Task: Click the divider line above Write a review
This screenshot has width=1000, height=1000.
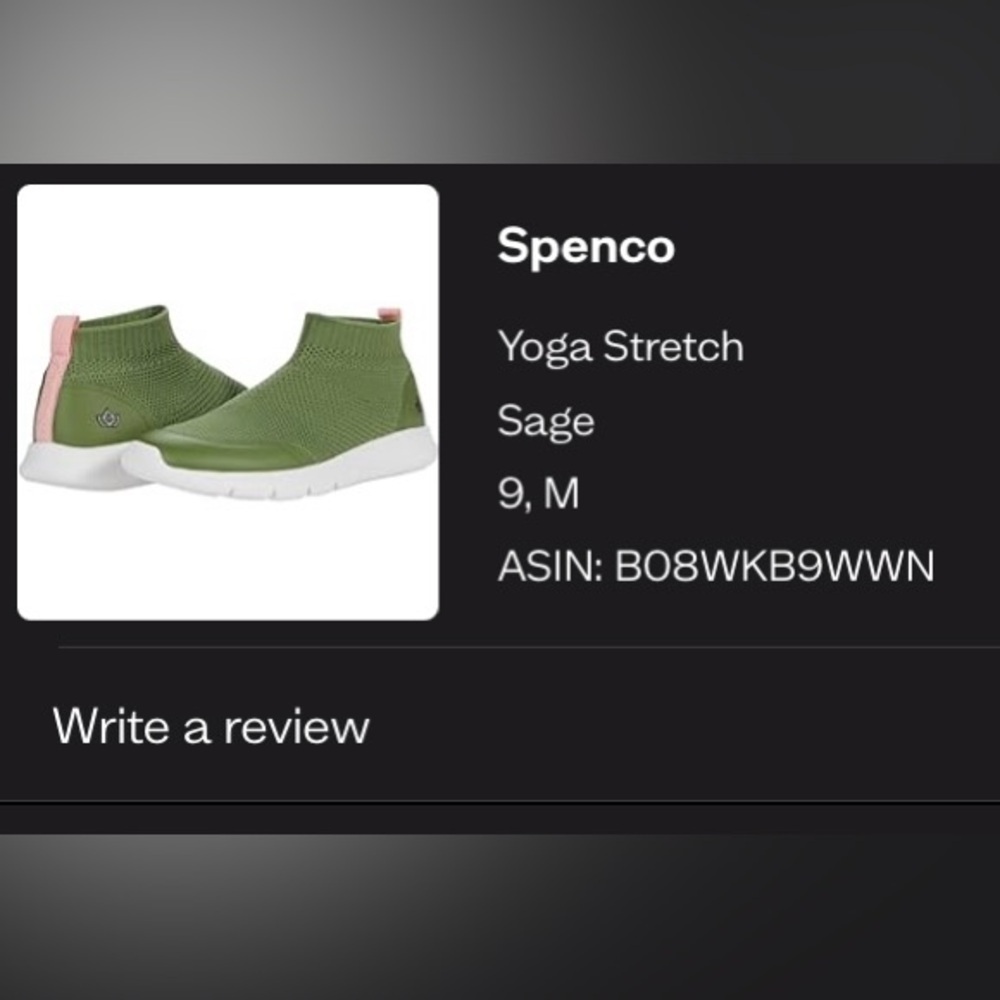Action: click(x=528, y=648)
